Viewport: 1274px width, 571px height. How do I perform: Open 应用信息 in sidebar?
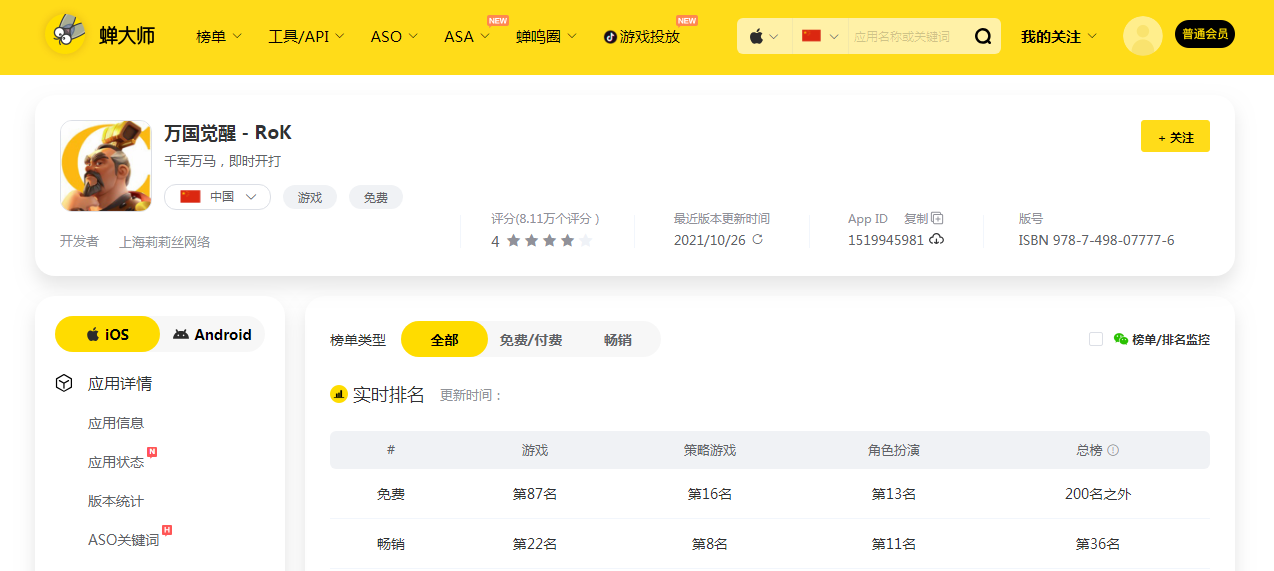click(116, 423)
